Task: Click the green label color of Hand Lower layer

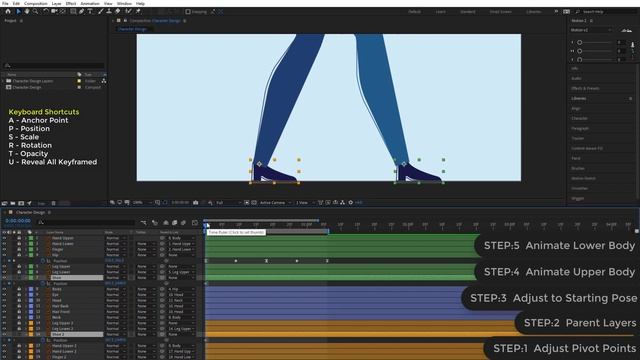Action: [x=31, y=244]
